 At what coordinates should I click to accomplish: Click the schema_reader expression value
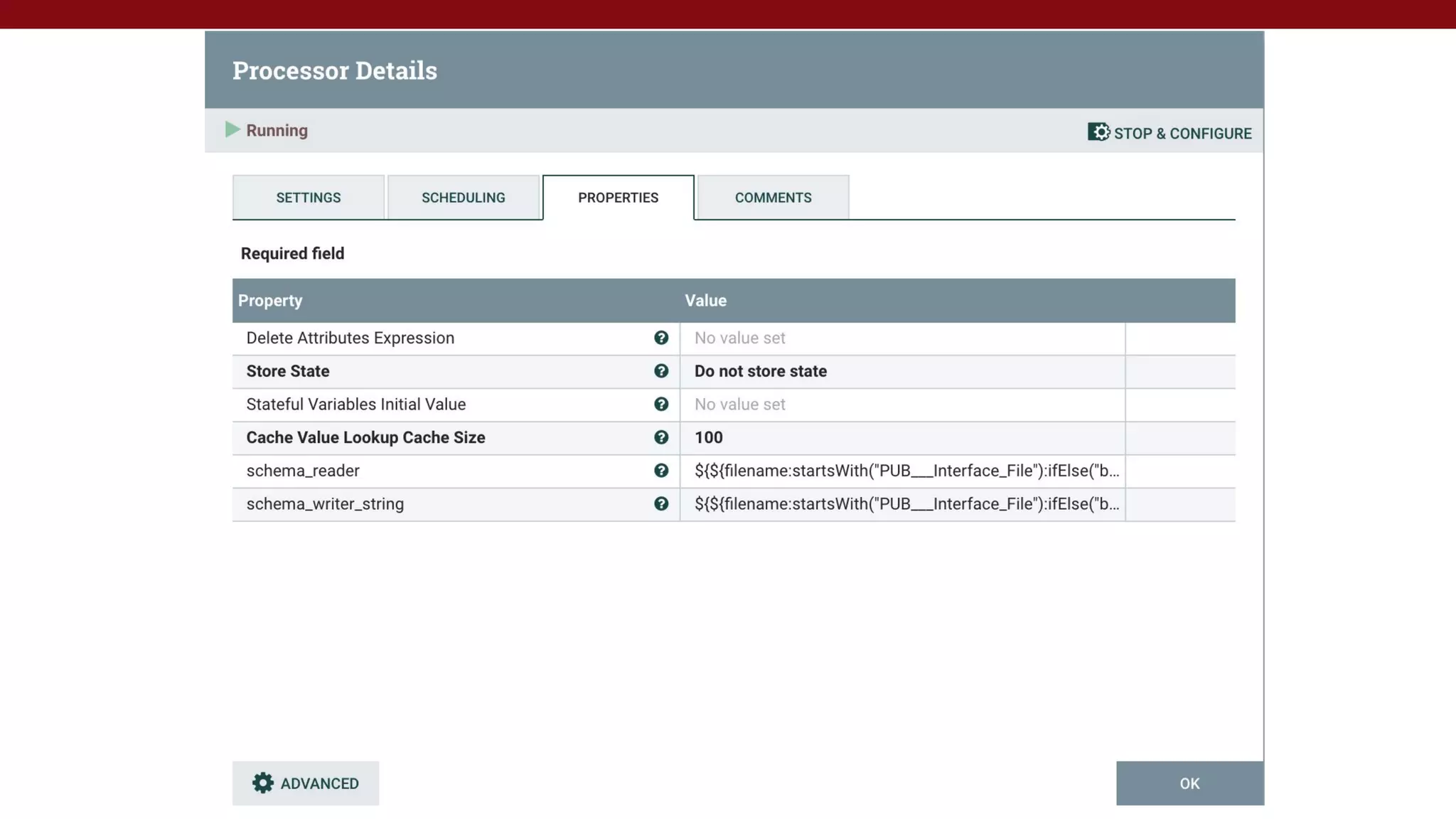click(906, 471)
